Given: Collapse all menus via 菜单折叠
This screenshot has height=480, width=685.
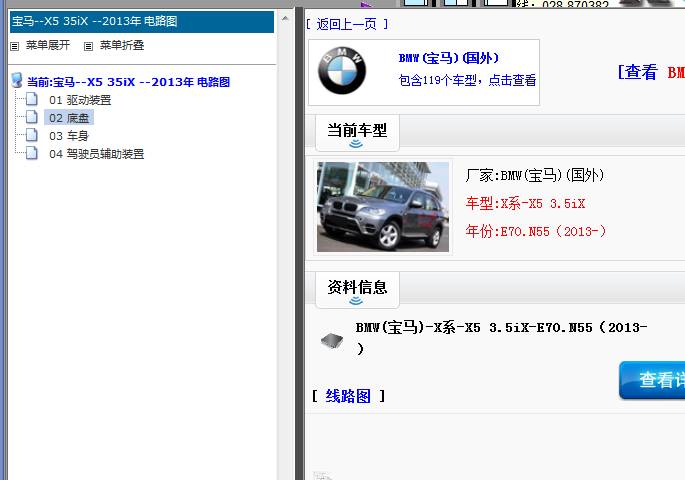Looking at the screenshot, I should point(122,45).
